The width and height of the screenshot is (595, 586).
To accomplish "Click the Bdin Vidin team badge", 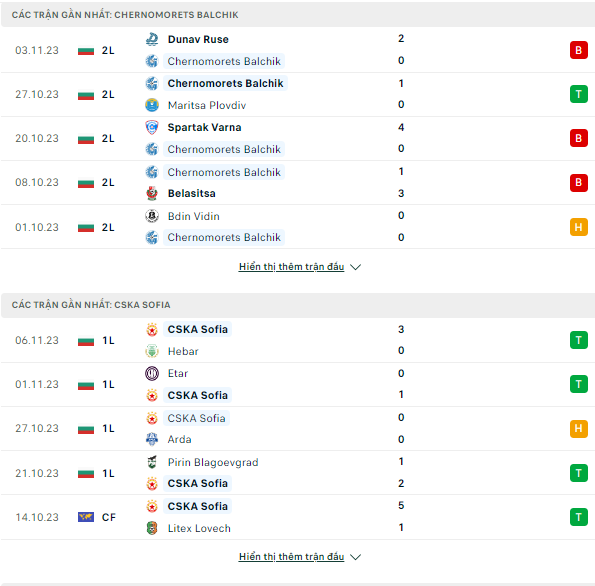I will pos(152,216).
